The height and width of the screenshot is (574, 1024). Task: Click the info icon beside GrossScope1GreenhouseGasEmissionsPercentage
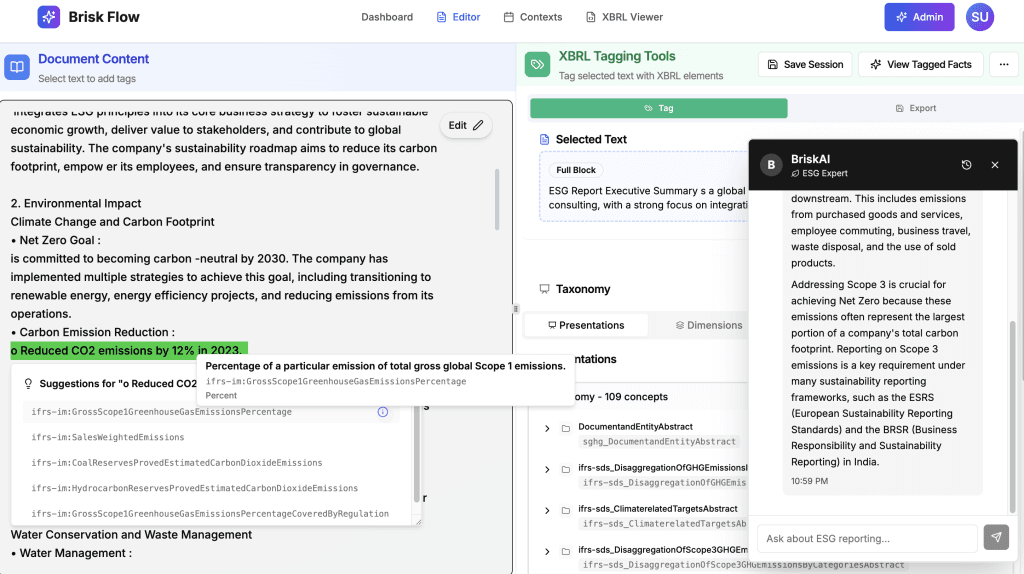tap(382, 412)
